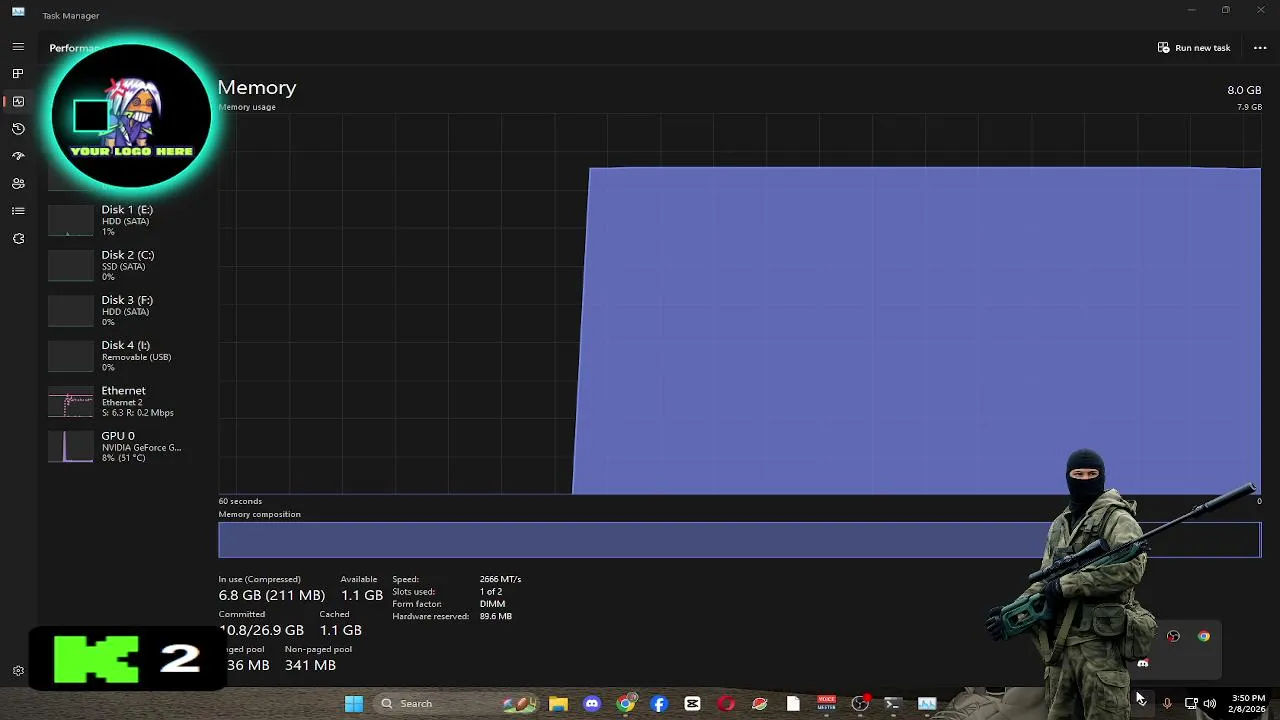Click the Task Manager taskbar icon

point(927,703)
